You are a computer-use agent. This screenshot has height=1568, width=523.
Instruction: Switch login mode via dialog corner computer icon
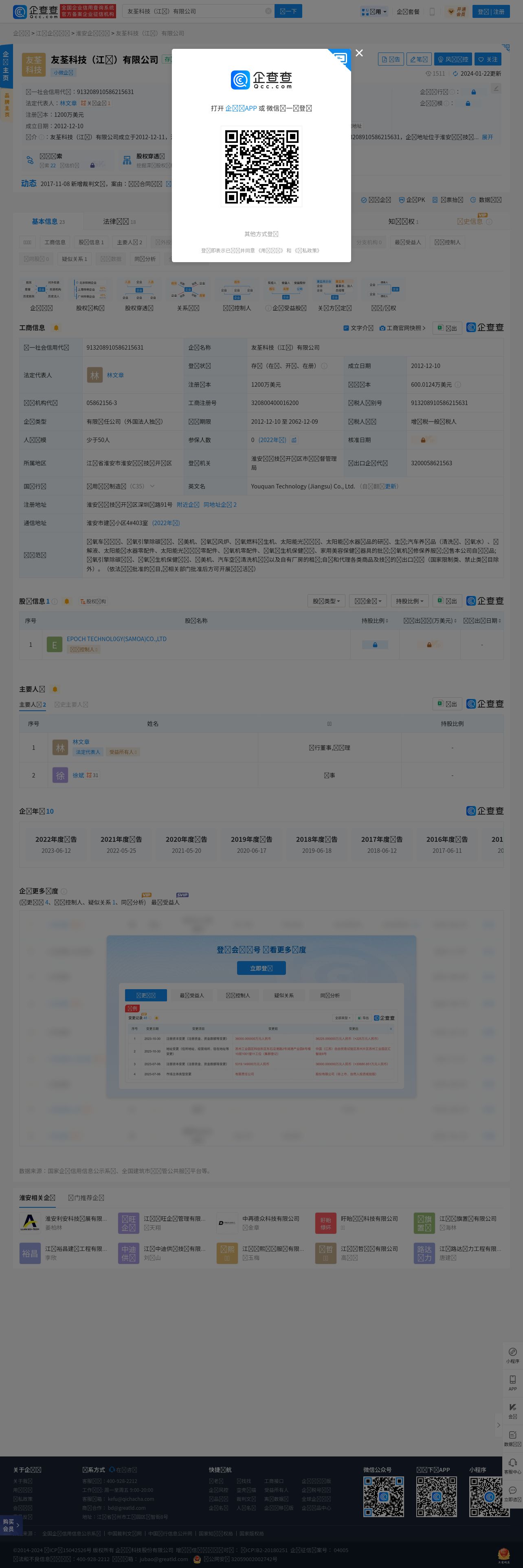coord(341,59)
